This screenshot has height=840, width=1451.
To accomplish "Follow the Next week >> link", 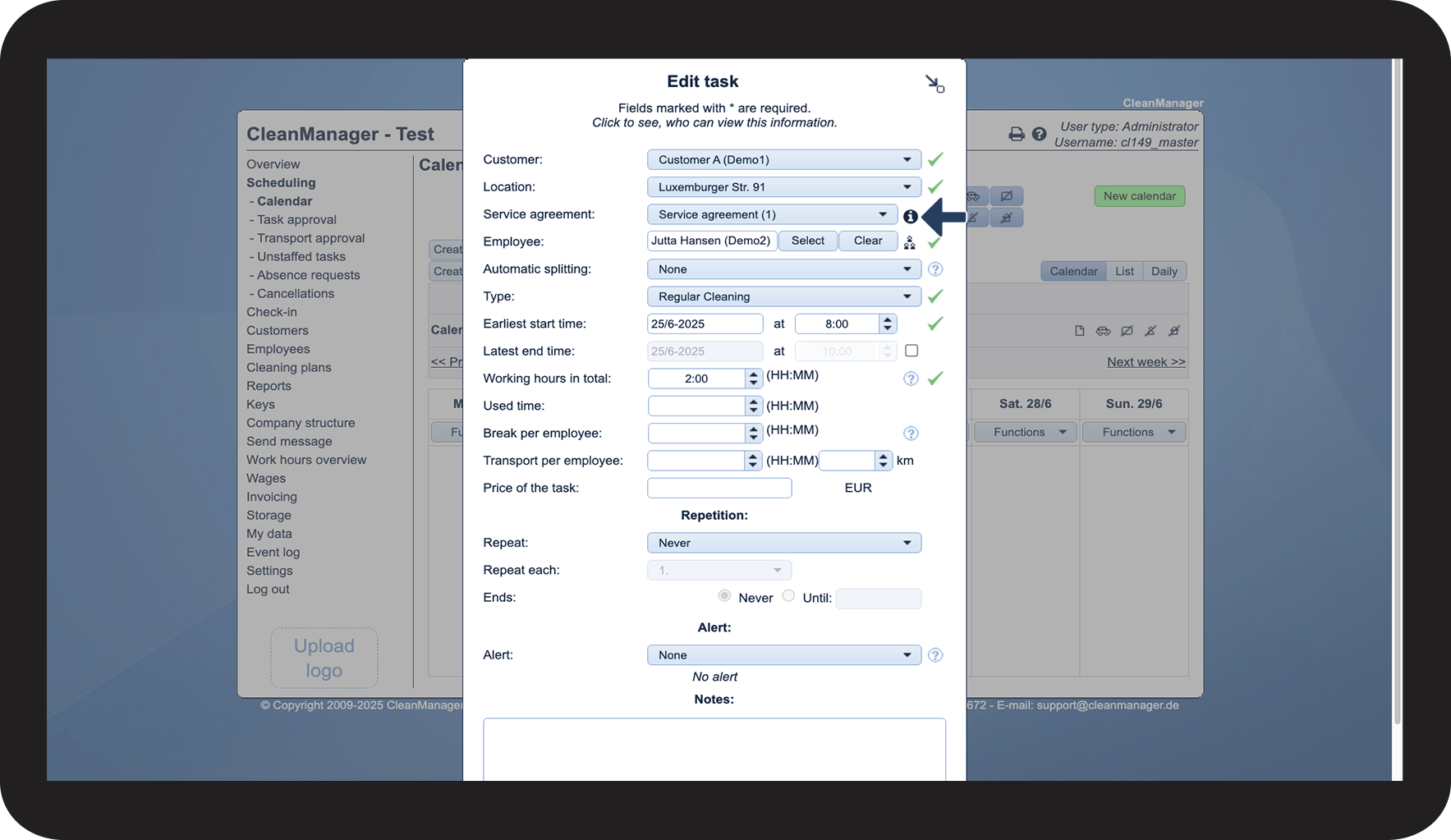I will (x=1146, y=362).
